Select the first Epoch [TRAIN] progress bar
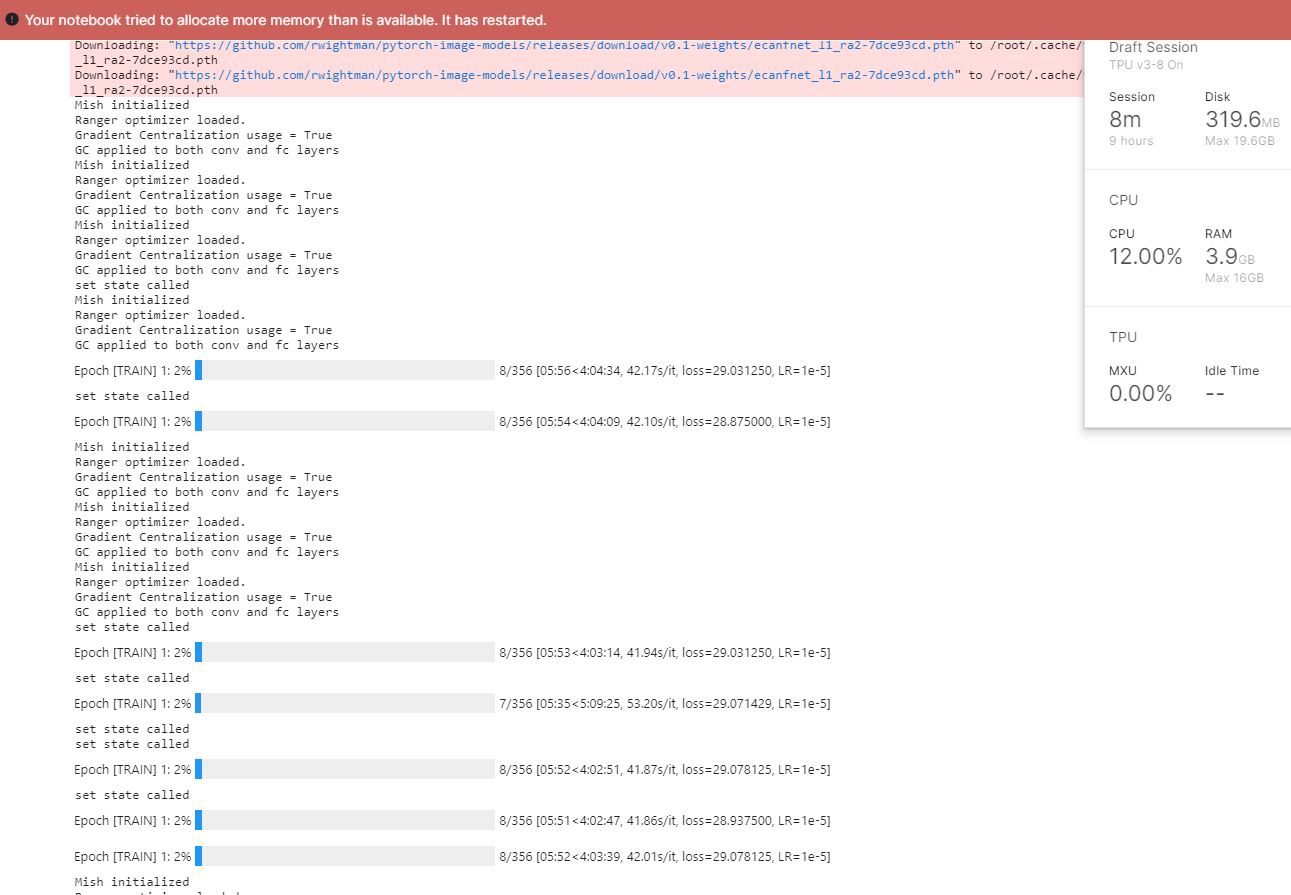 [345, 370]
